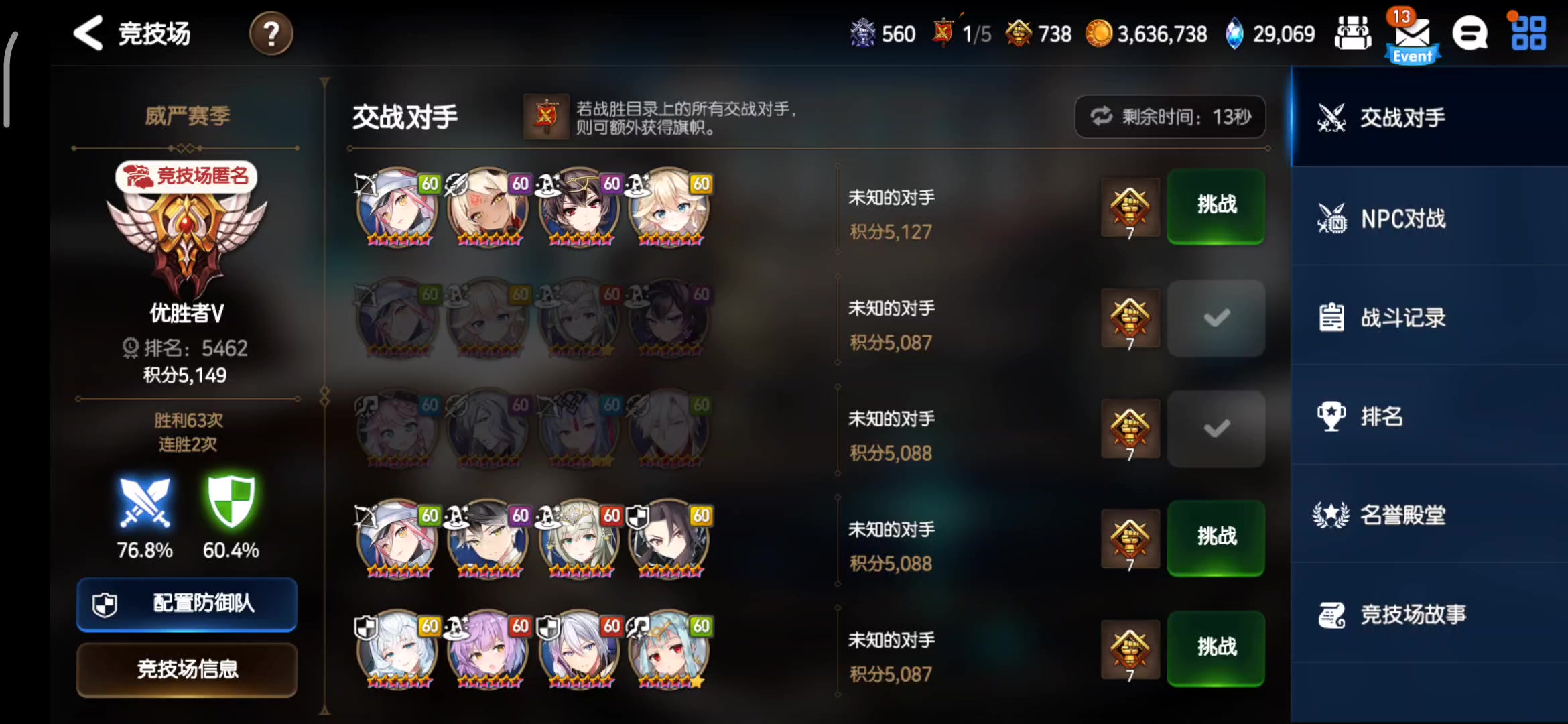
Task: Click the 竞技场信息 button
Action: (x=187, y=669)
